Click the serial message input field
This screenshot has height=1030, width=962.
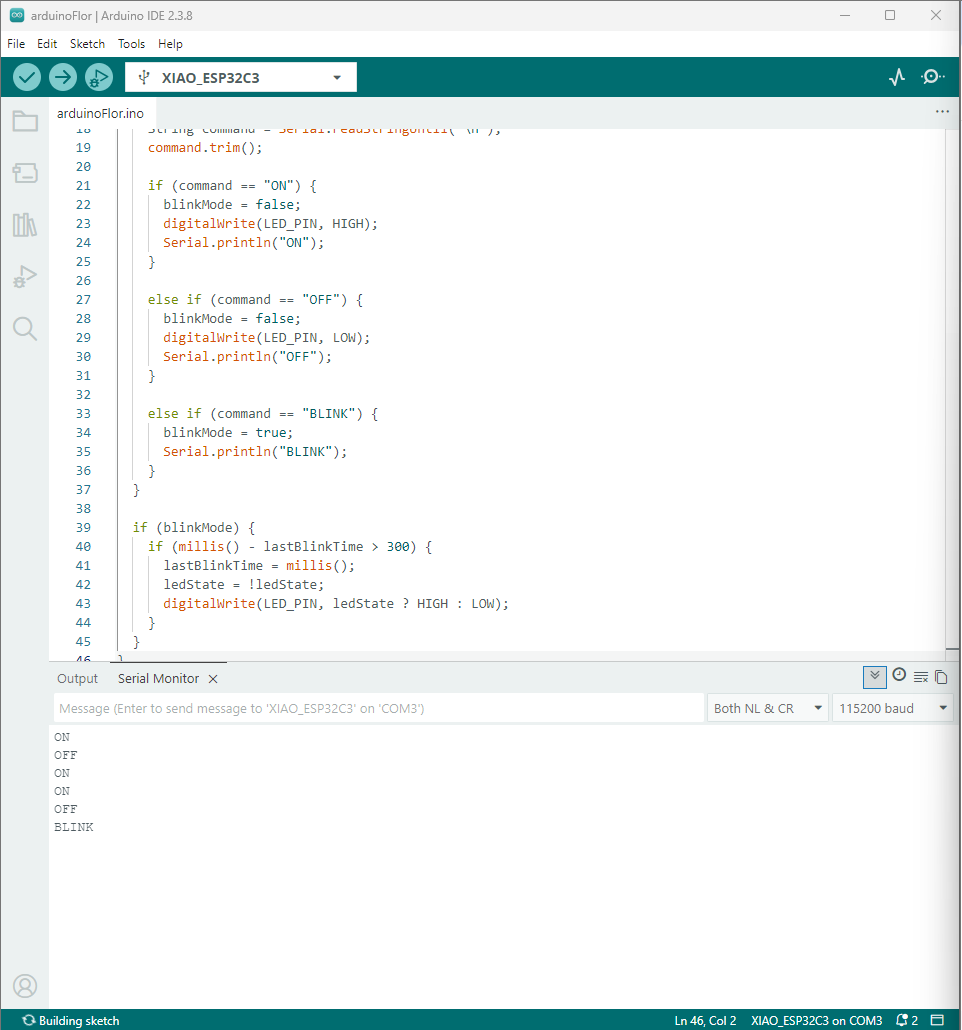(378, 709)
